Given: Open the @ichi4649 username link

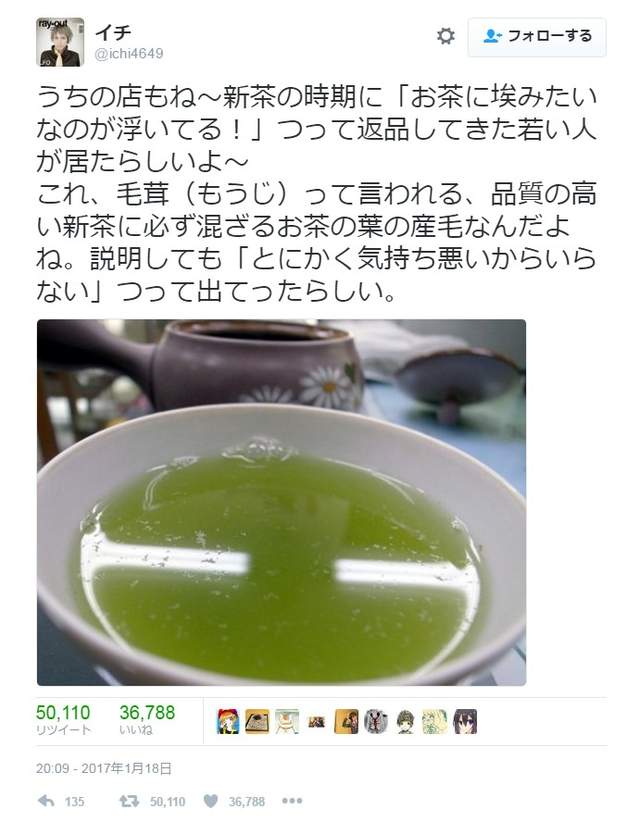Looking at the screenshot, I should coord(129,54).
